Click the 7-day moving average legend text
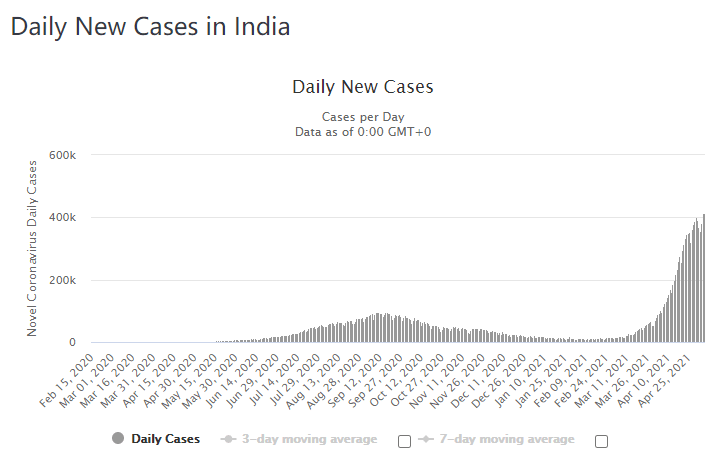718x461 pixels. [507, 439]
